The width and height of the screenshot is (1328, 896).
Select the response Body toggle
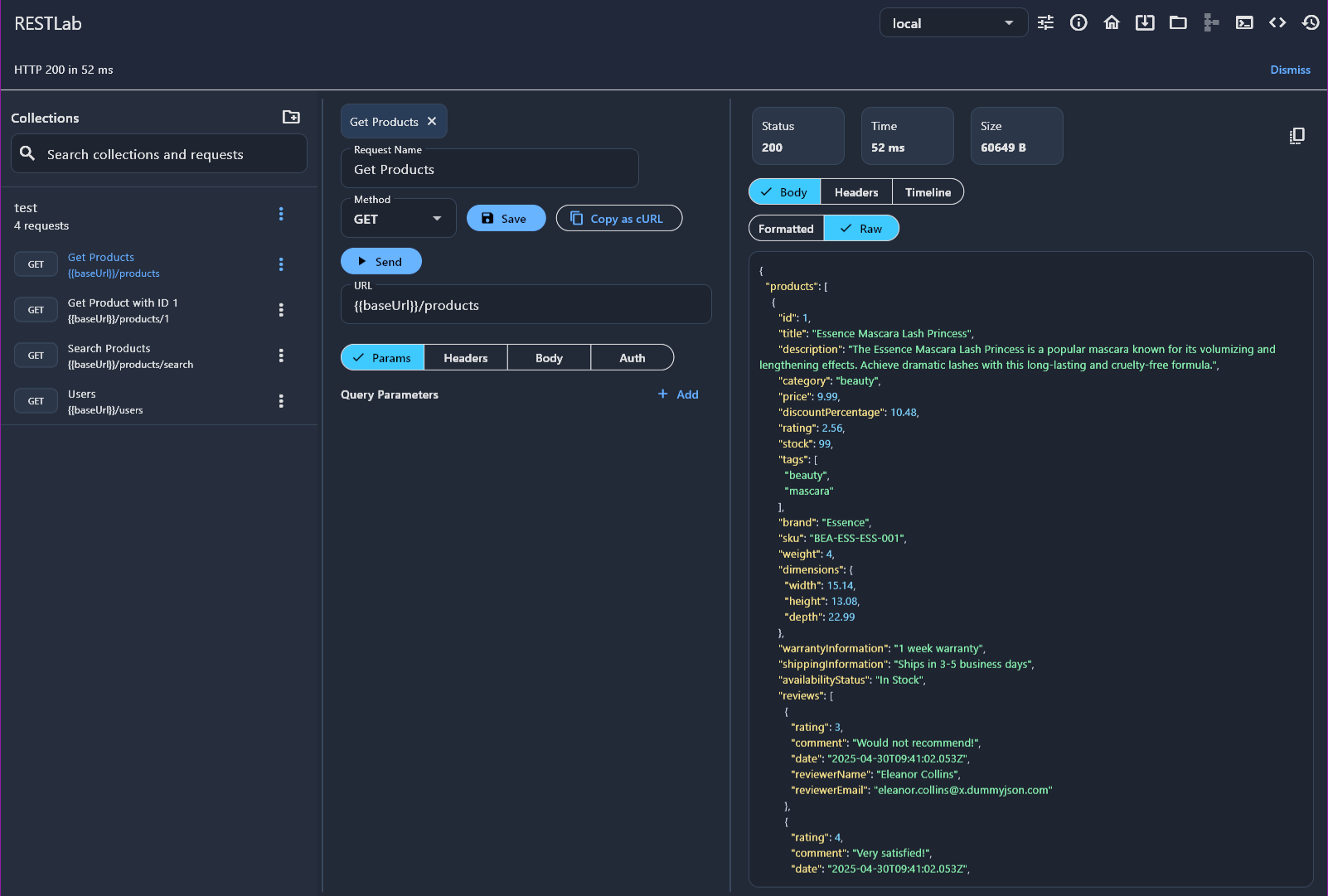click(784, 192)
